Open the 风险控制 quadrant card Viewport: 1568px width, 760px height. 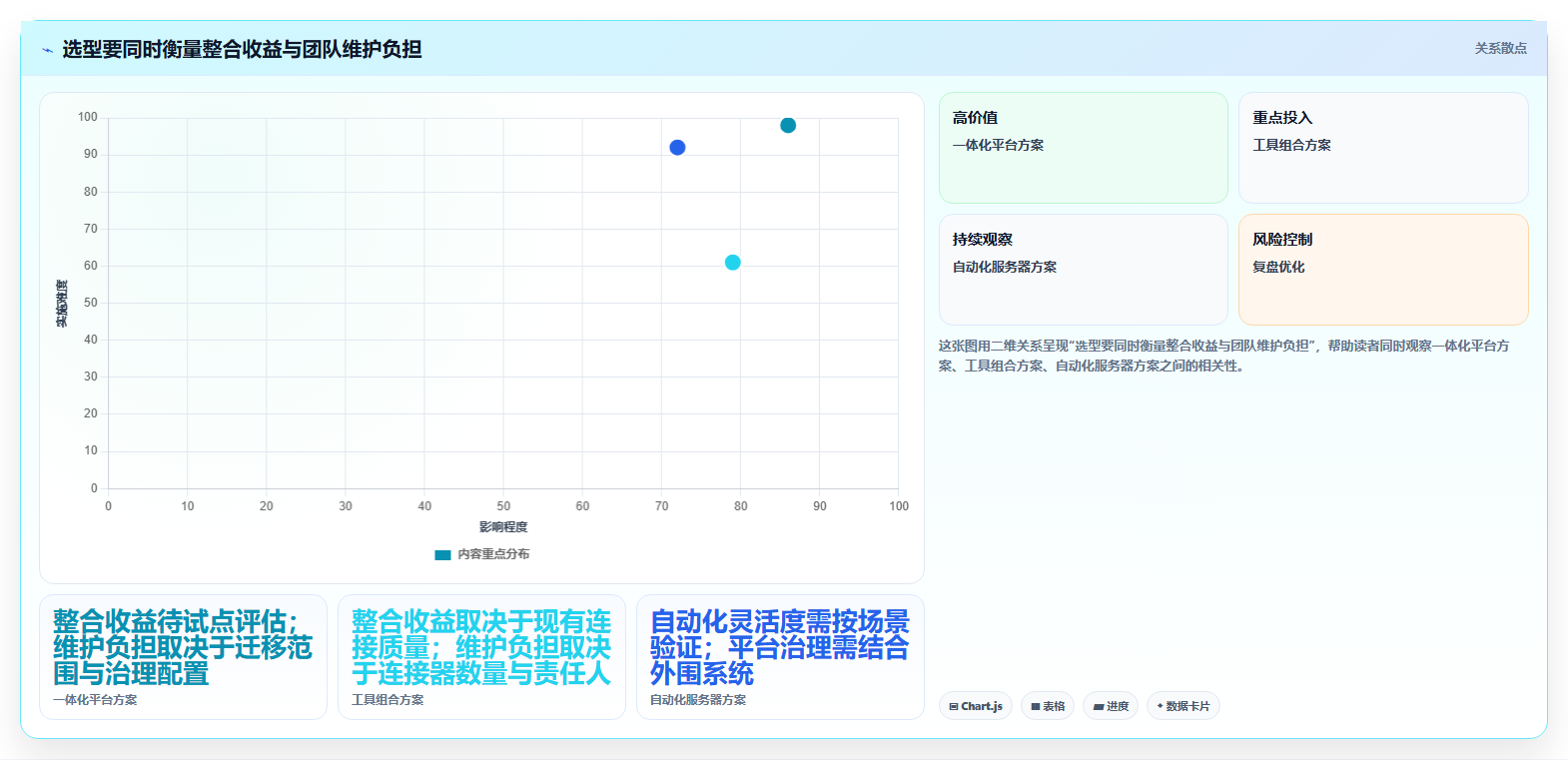pyautogui.click(x=1383, y=270)
